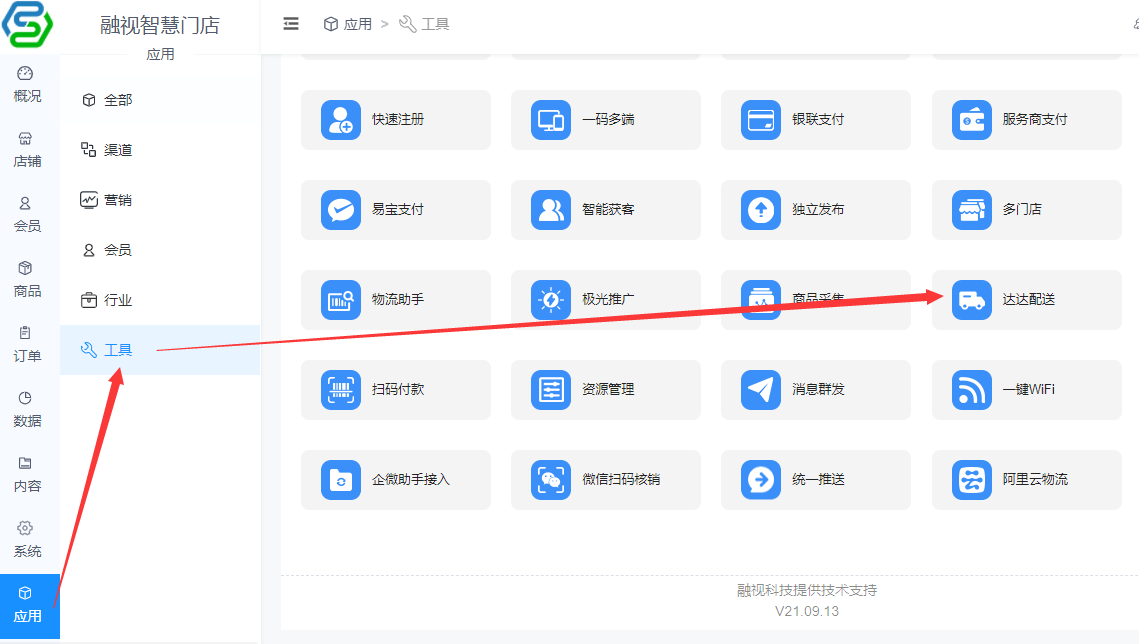
Task: Go to 系统 in main sidebar
Action: [x=27, y=540]
